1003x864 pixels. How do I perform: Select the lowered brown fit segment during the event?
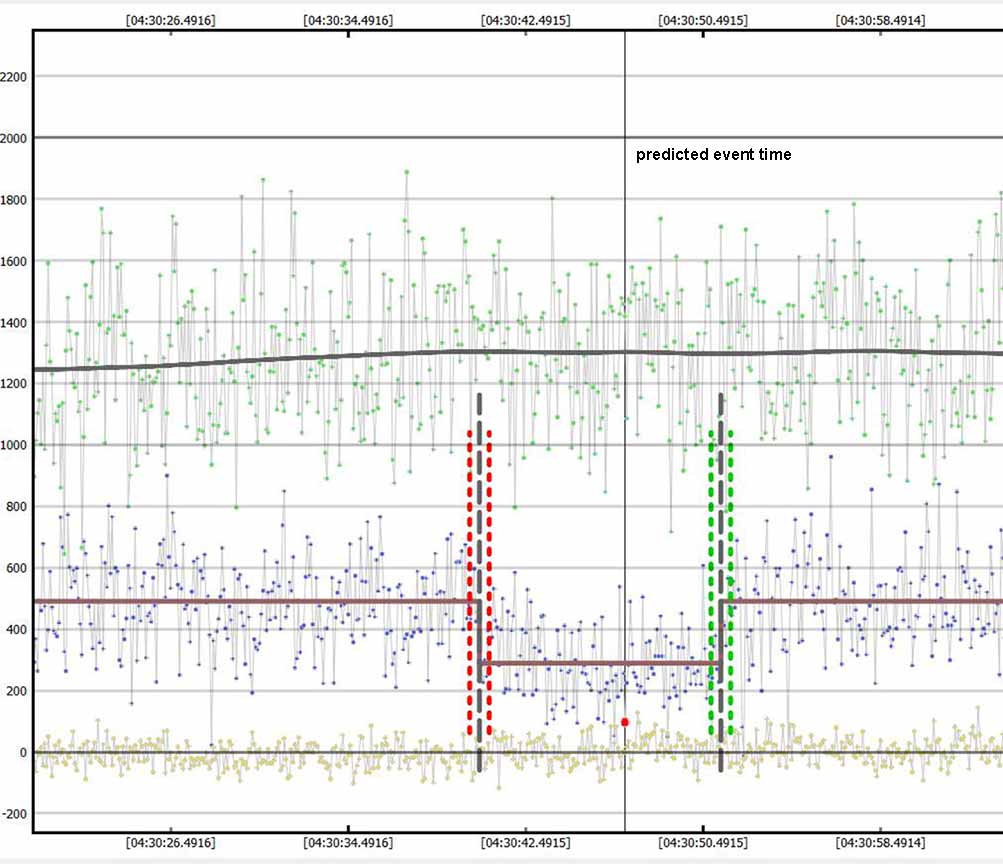click(600, 663)
